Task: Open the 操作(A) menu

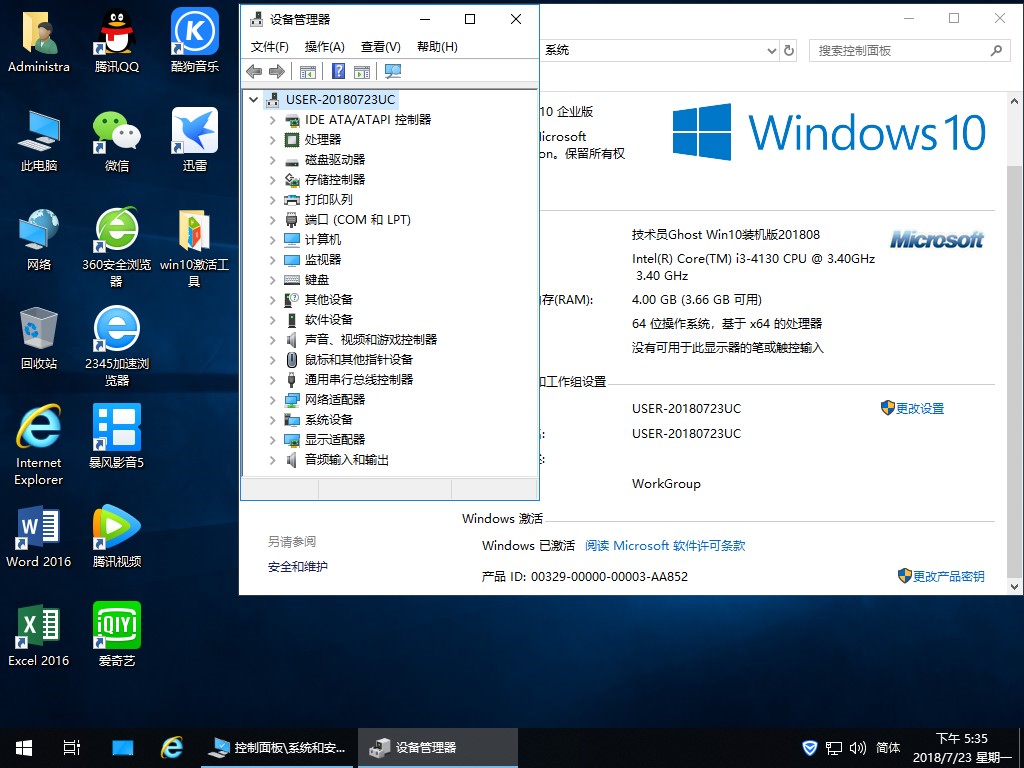Action: click(x=324, y=47)
